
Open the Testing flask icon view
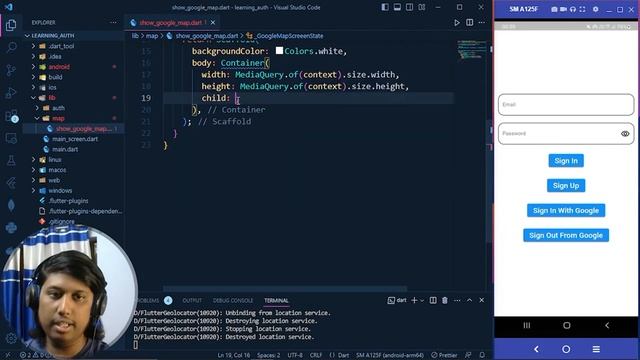11,161
